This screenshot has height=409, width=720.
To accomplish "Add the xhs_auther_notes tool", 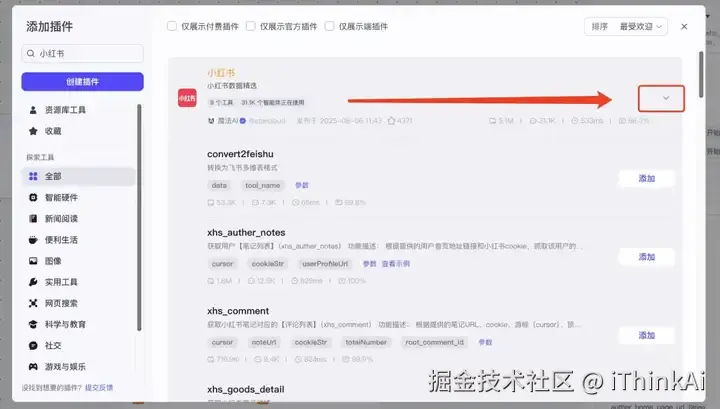I will pos(647,257).
